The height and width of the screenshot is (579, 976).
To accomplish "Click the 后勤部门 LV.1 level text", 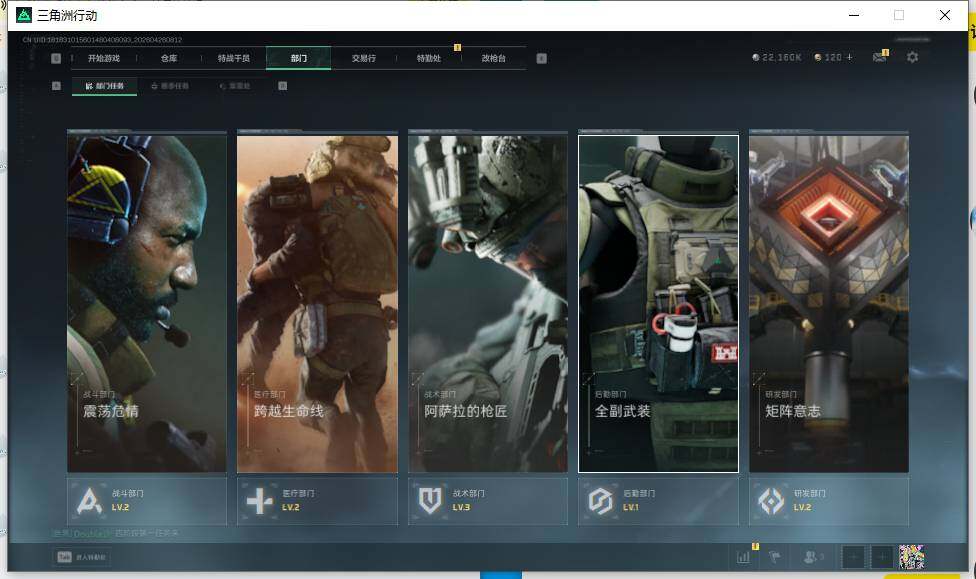I will [631, 507].
